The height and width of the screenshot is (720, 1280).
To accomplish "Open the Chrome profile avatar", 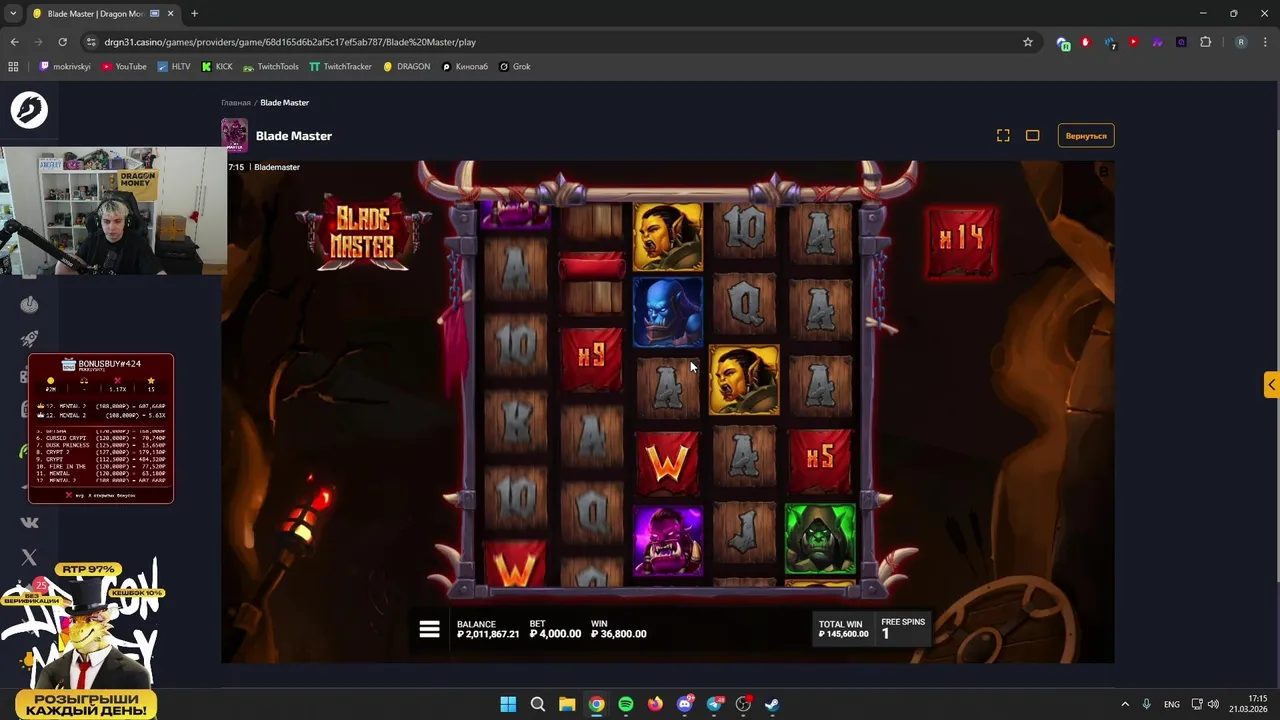I will point(1241,42).
